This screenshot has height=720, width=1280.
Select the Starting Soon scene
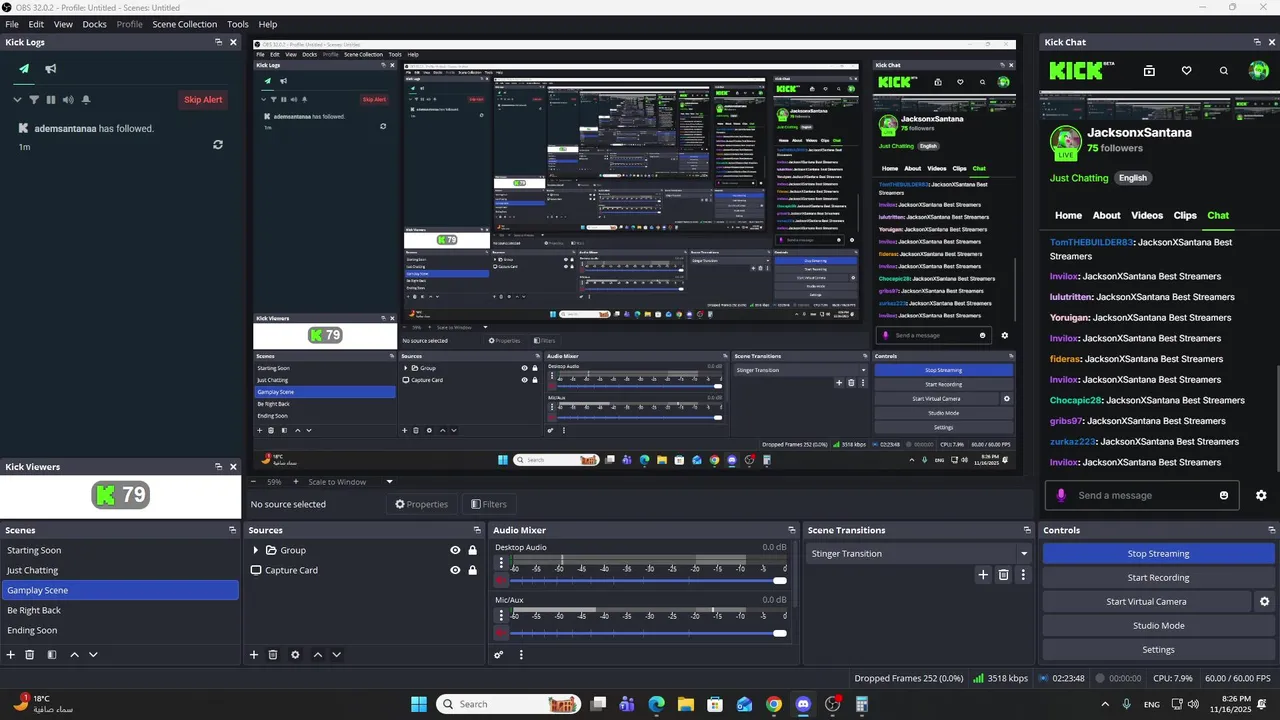pyautogui.click(x=120, y=550)
